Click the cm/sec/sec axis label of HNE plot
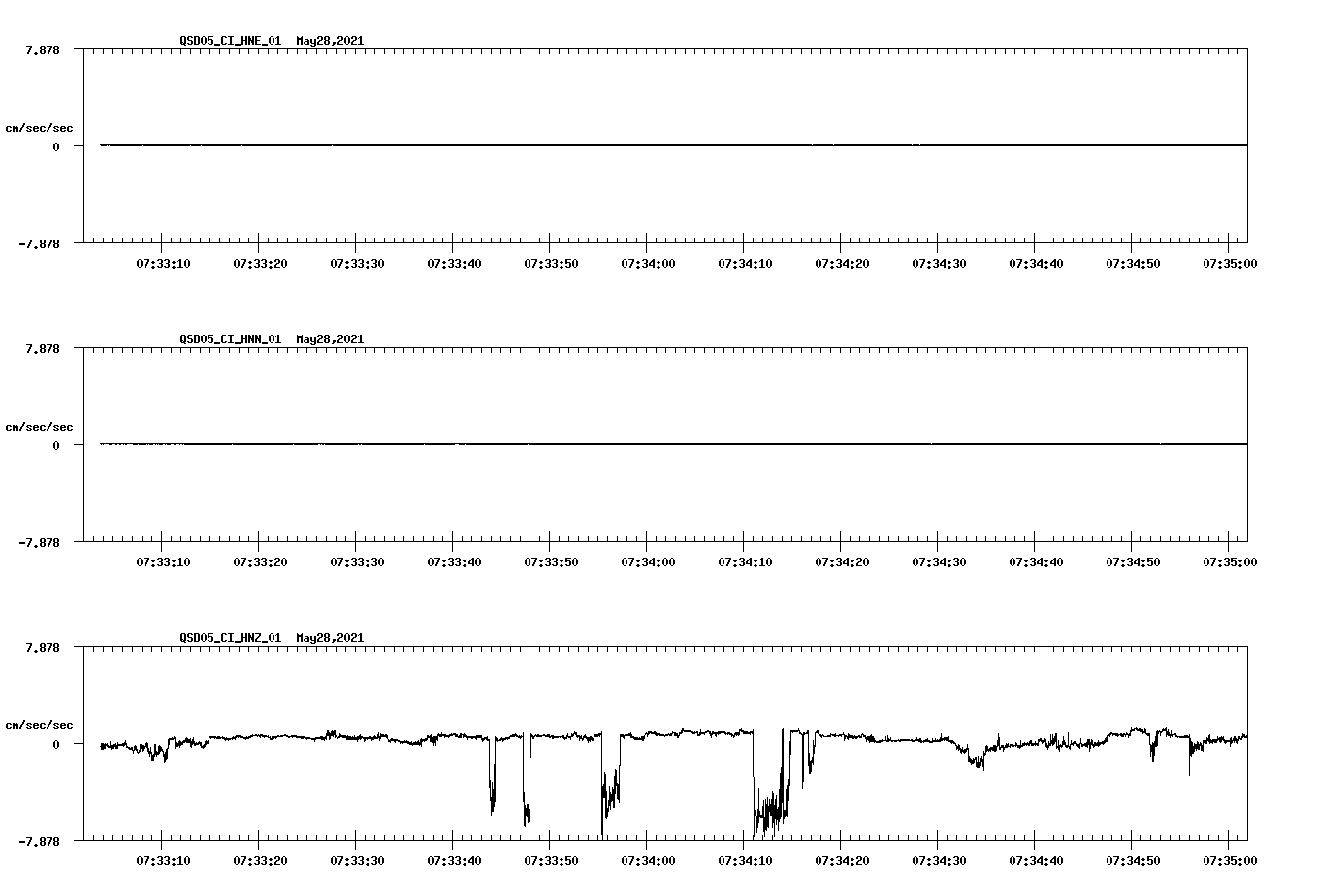The height and width of the screenshot is (896, 1317). point(39,127)
